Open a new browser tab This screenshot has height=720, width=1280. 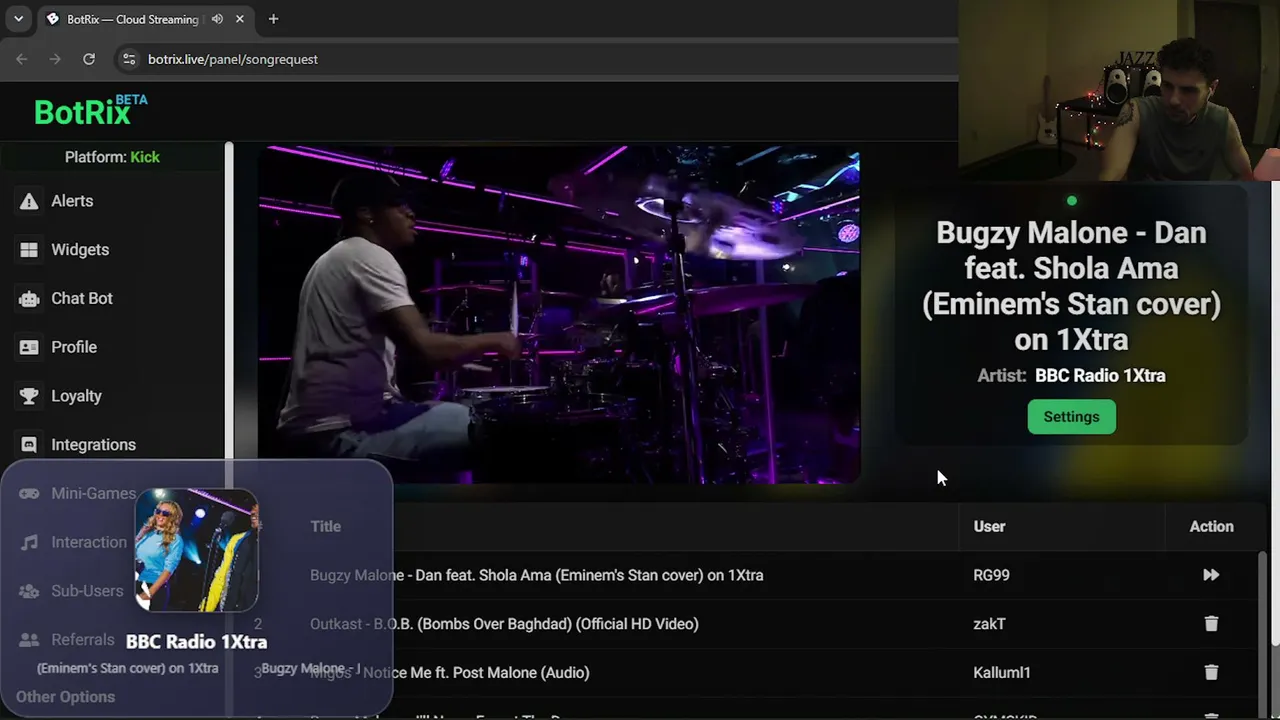point(273,19)
